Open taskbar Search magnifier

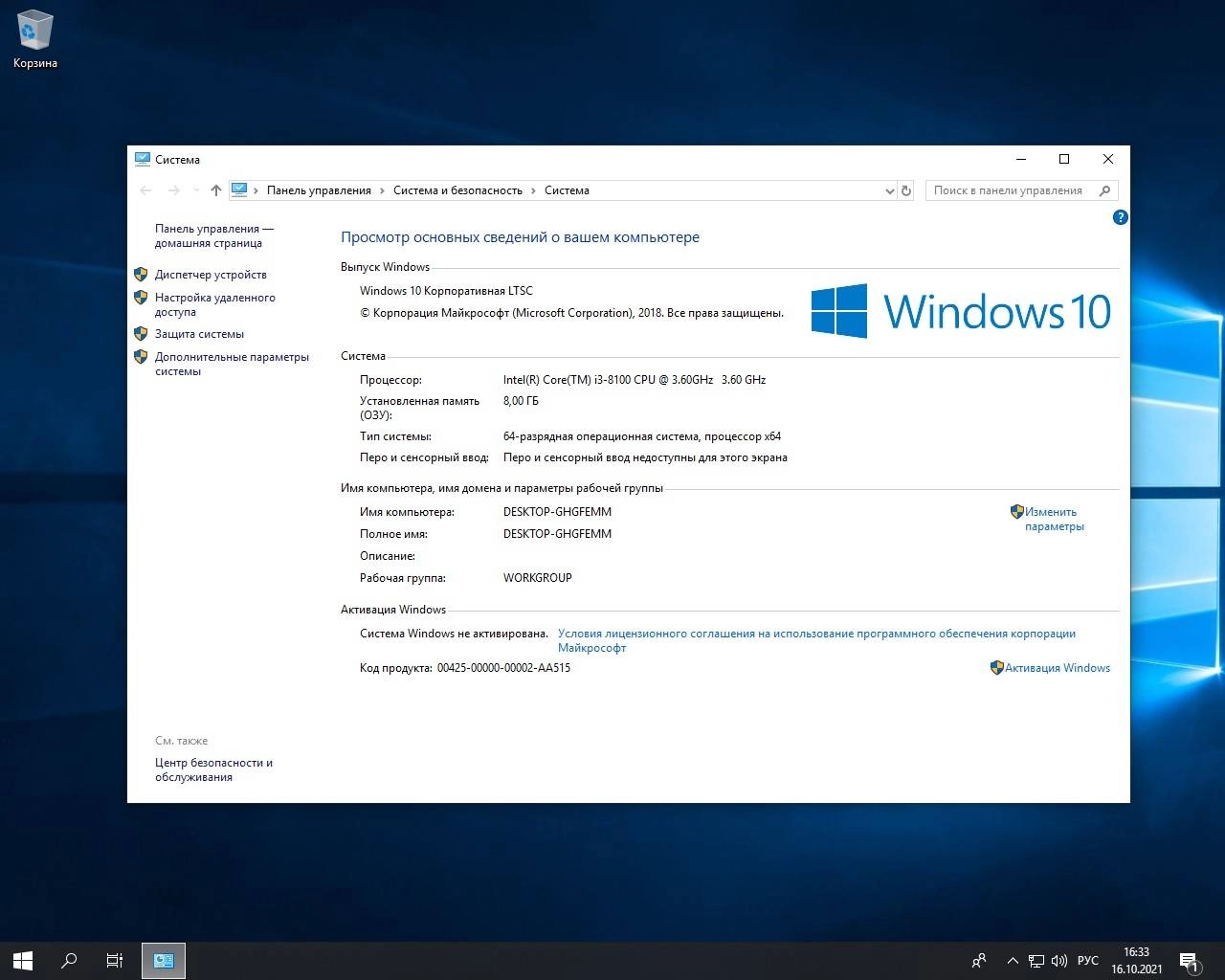click(69, 961)
